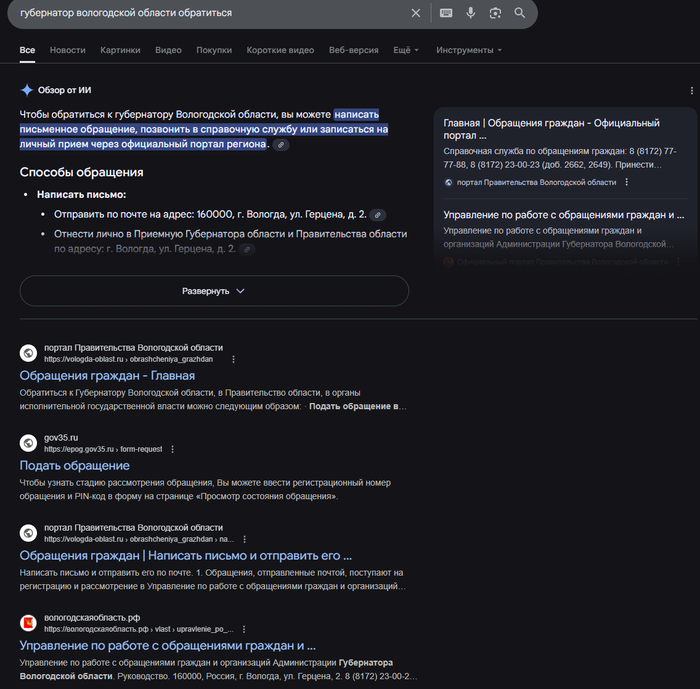700x689 pixels.
Task: Click source link icon after summary paragraph
Action: (x=282, y=145)
